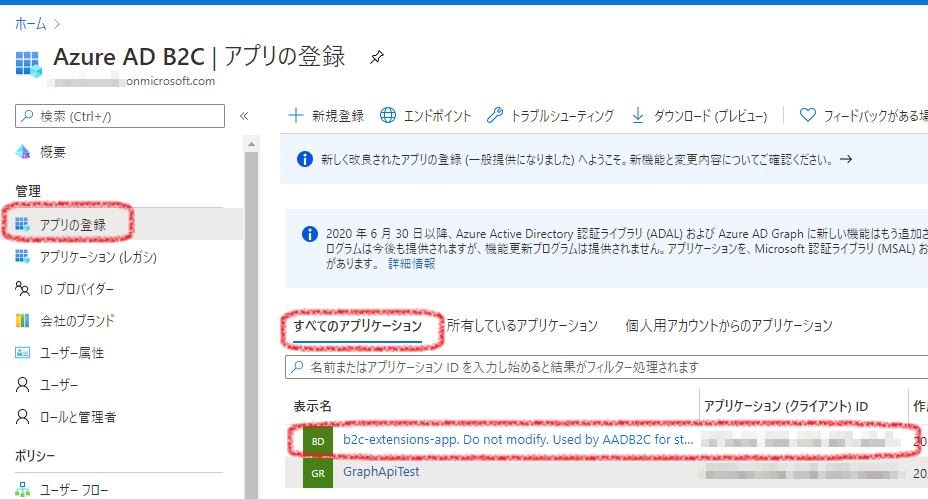
Task: Open フィードバック toolbar item
Action: coord(863,115)
